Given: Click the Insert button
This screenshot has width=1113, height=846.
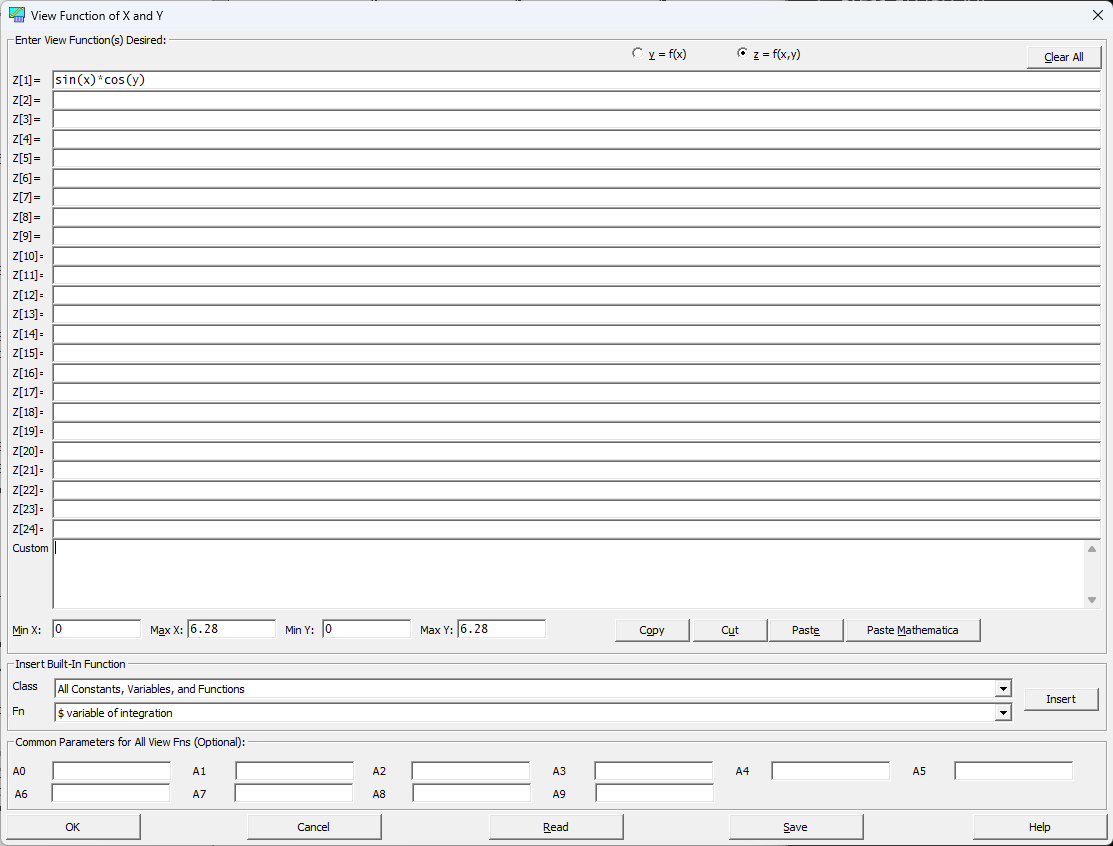Looking at the screenshot, I should point(1060,699).
